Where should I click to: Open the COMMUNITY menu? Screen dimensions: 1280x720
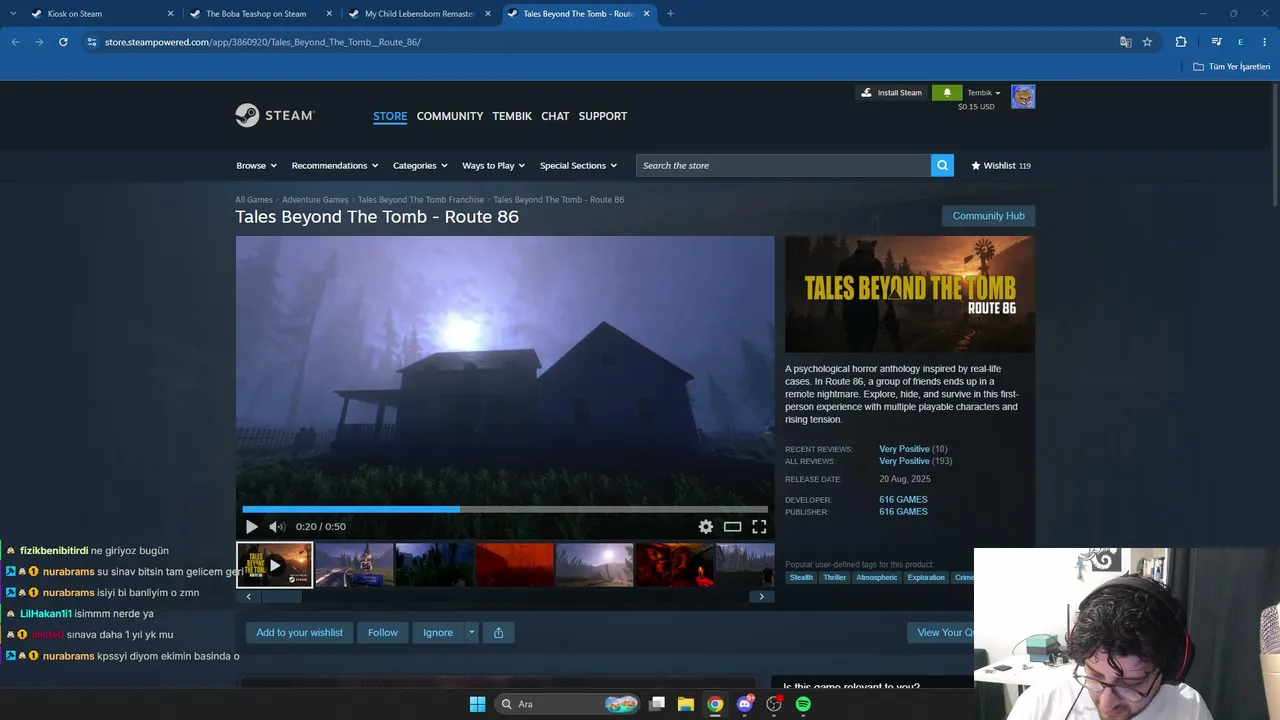point(450,116)
